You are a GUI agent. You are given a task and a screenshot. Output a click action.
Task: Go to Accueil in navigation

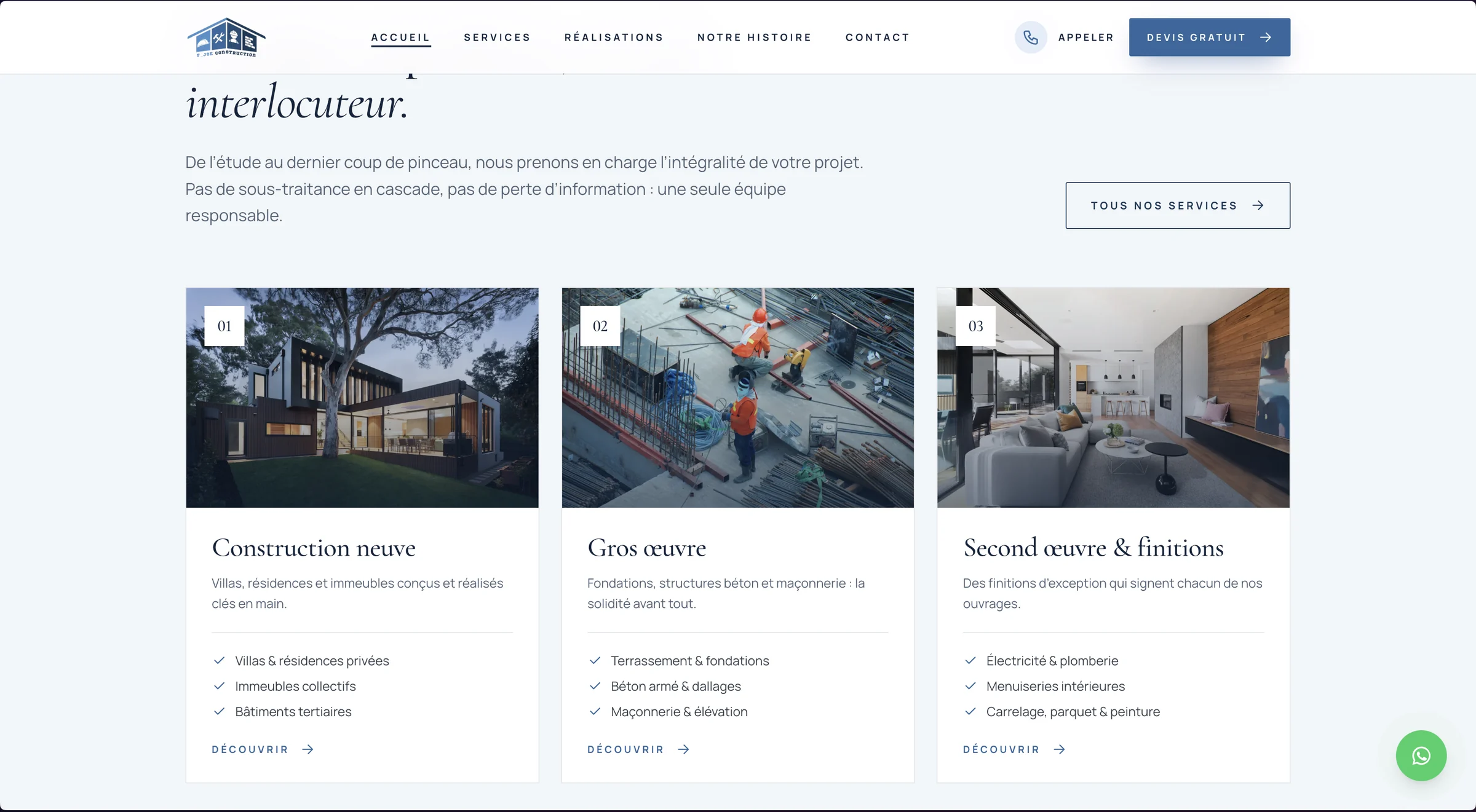[400, 37]
